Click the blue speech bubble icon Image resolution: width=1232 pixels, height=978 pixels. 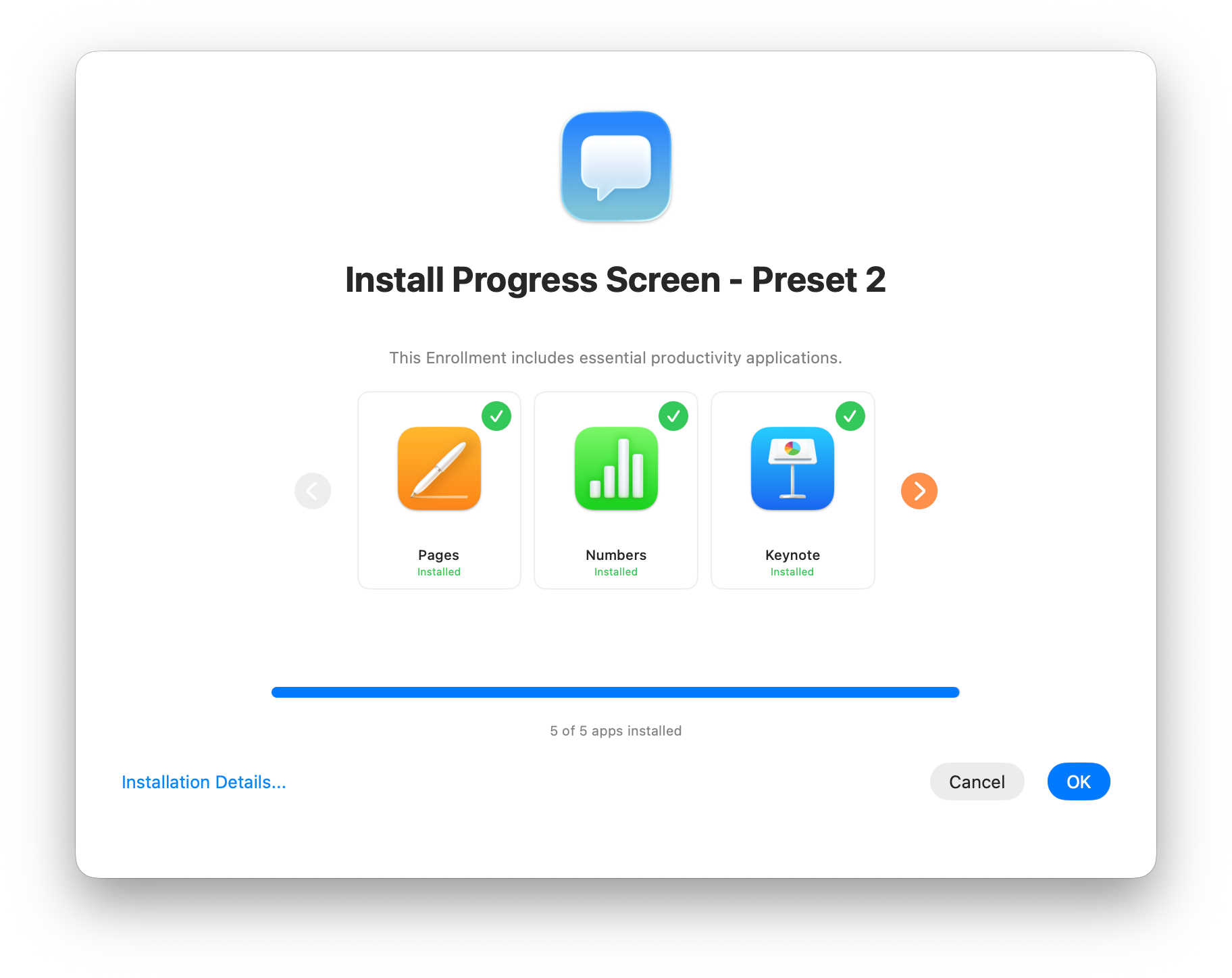(616, 166)
